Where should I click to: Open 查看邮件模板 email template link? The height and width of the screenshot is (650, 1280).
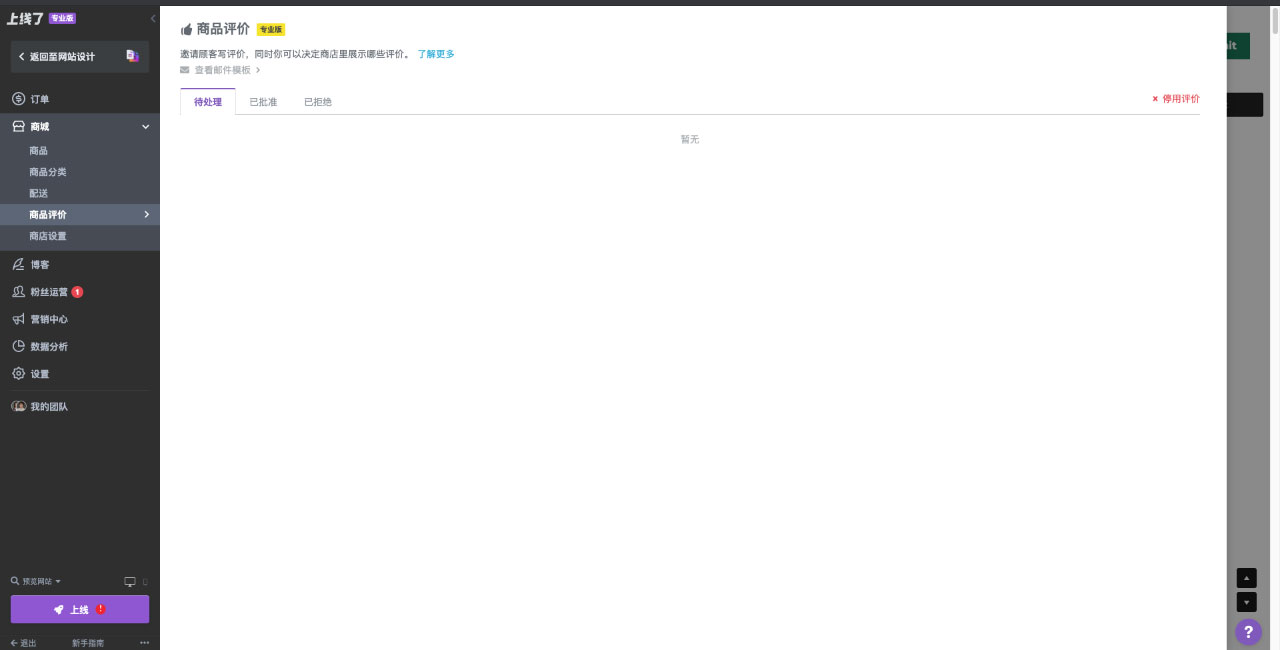[x=222, y=70]
